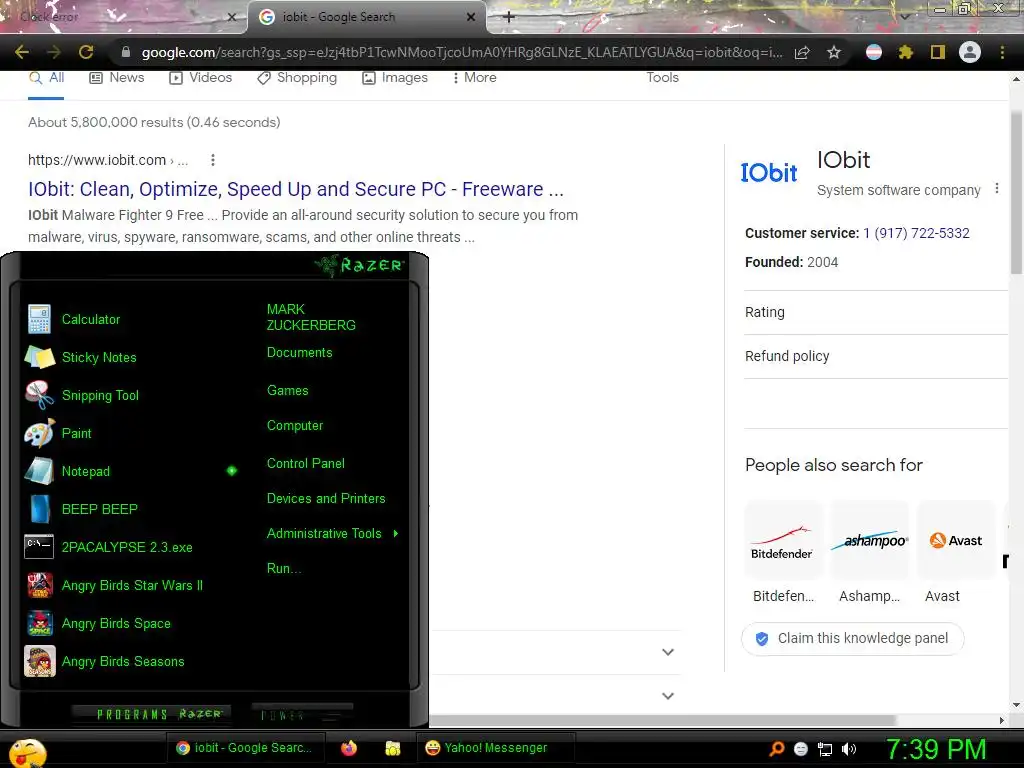
Task: Open Firefox from the taskbar
Action: 349,748
